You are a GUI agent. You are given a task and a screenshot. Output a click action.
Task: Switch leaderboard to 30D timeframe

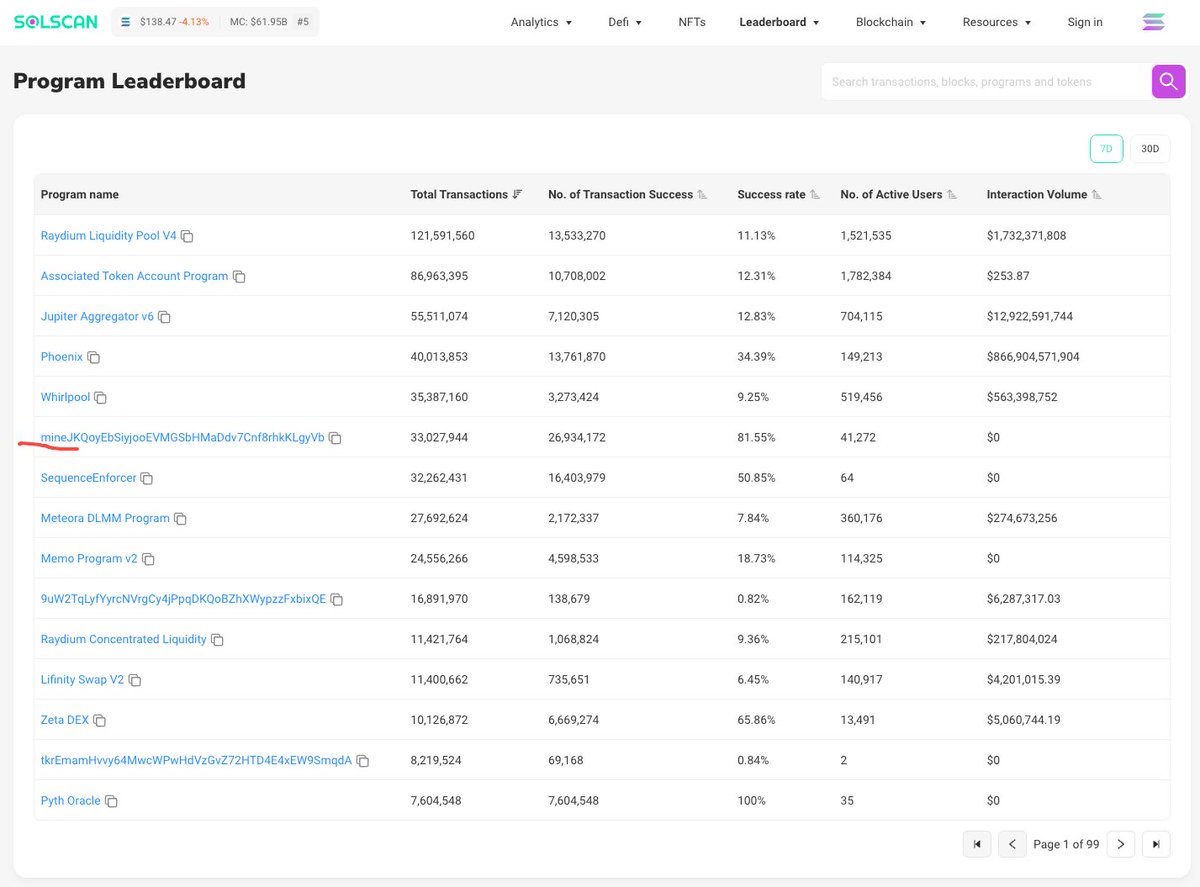(x=1150, y=149)
